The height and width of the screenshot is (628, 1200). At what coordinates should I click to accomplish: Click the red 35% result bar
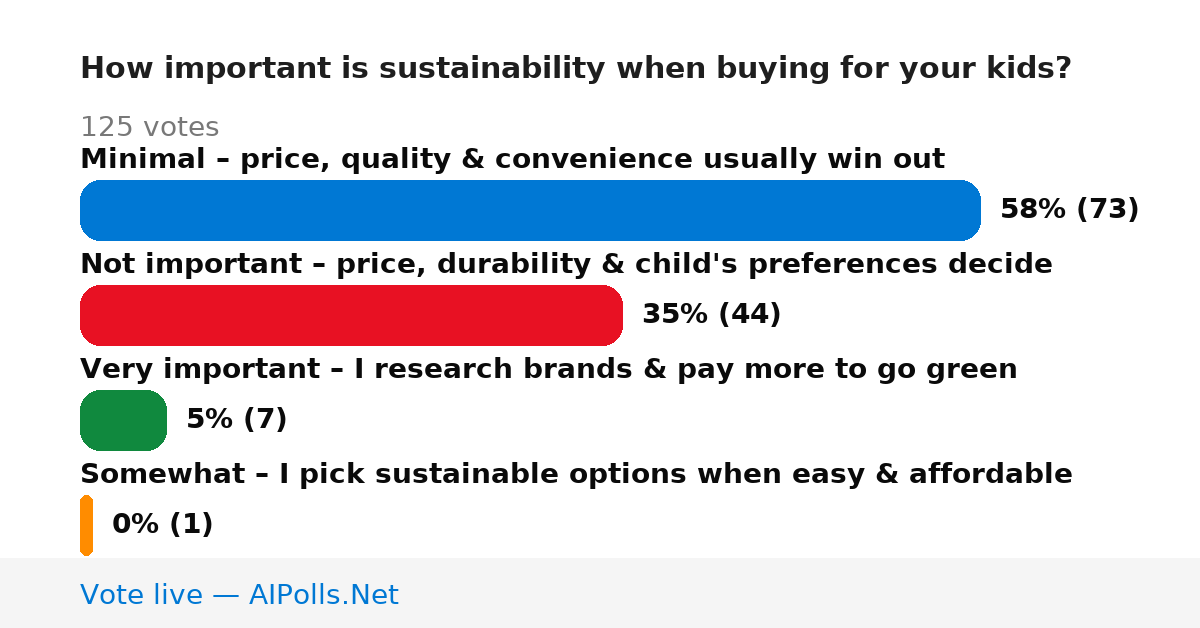pyautogui.click(x=351, y=315)
